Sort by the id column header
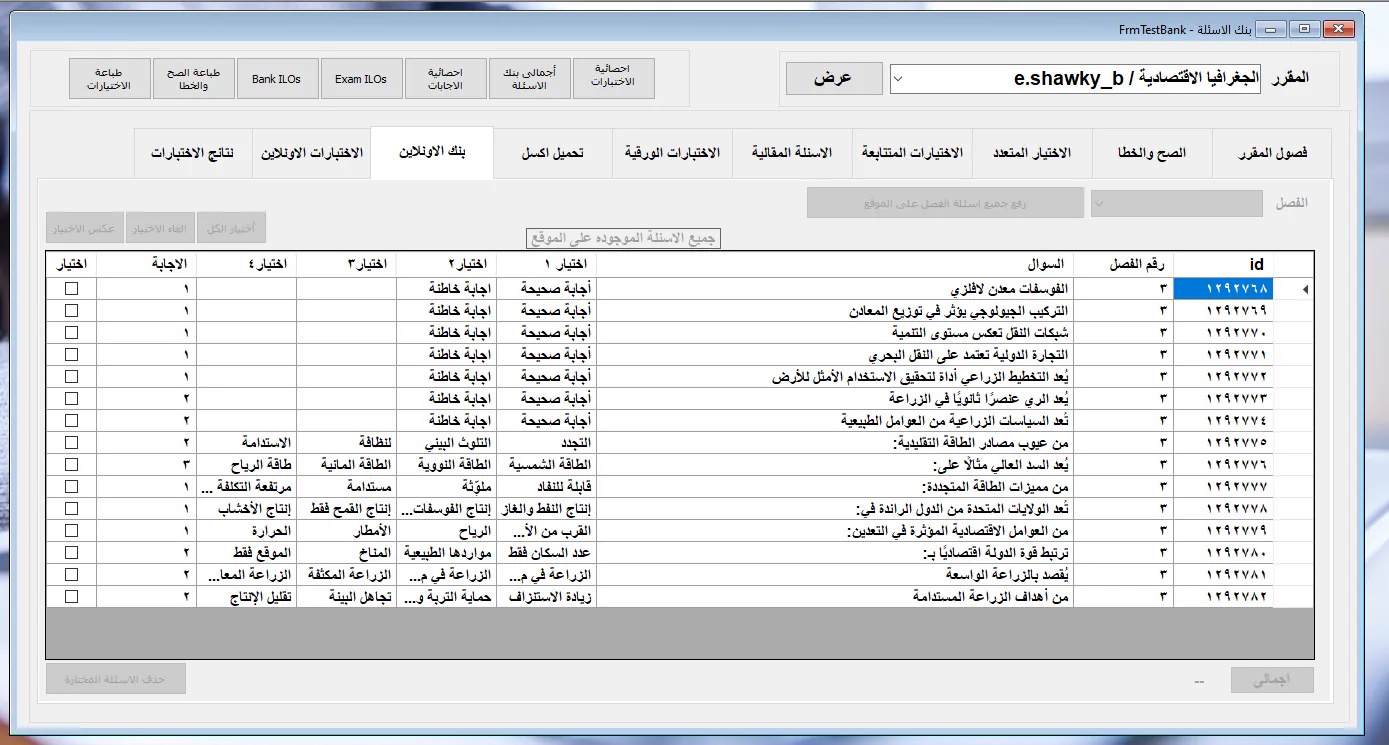This screenshot has height=745, width=1389. 1223,264
